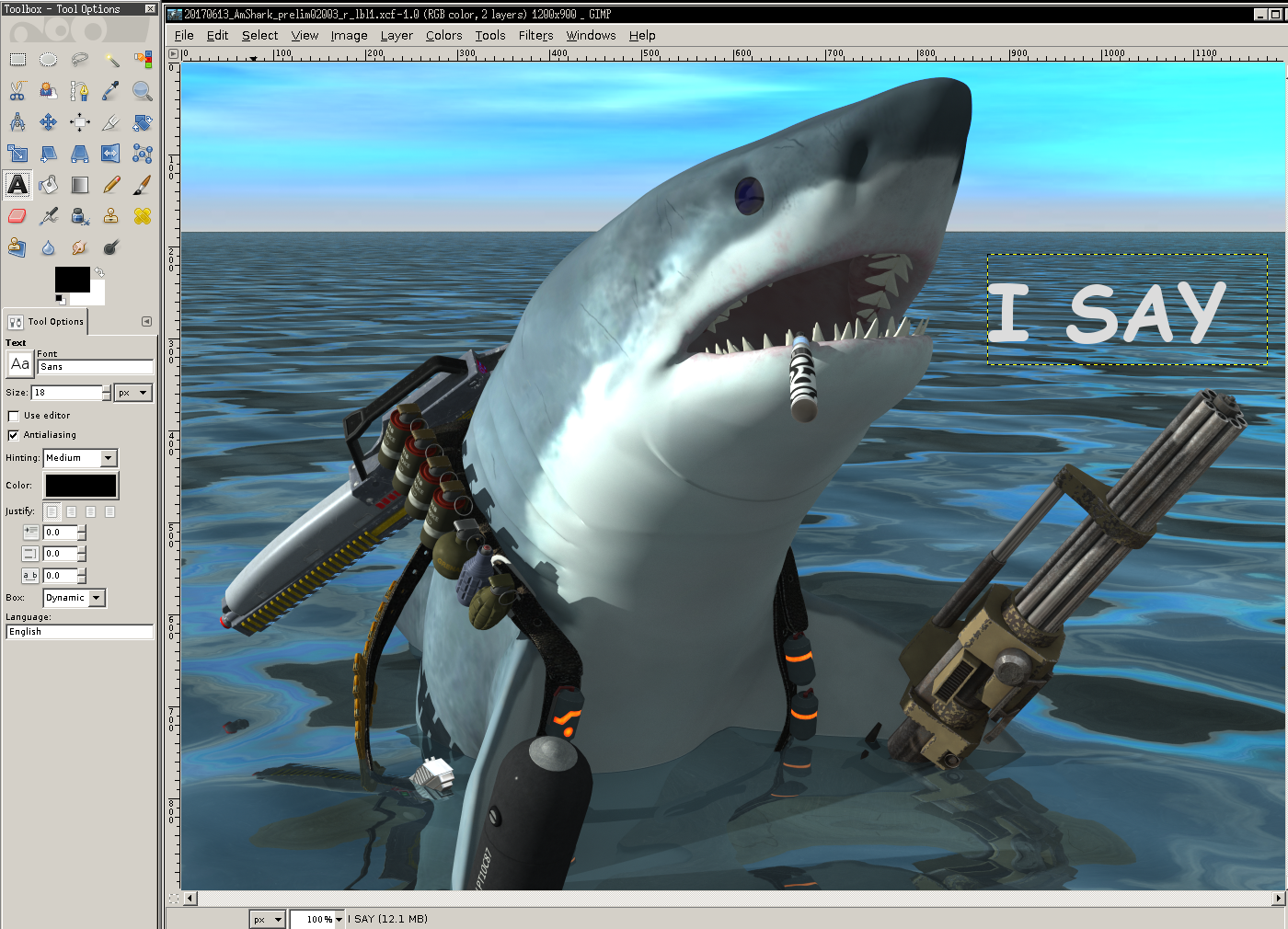The image size is (1288, 929).
Task: Select the Shear tool
Action: [x=49, y=154]
